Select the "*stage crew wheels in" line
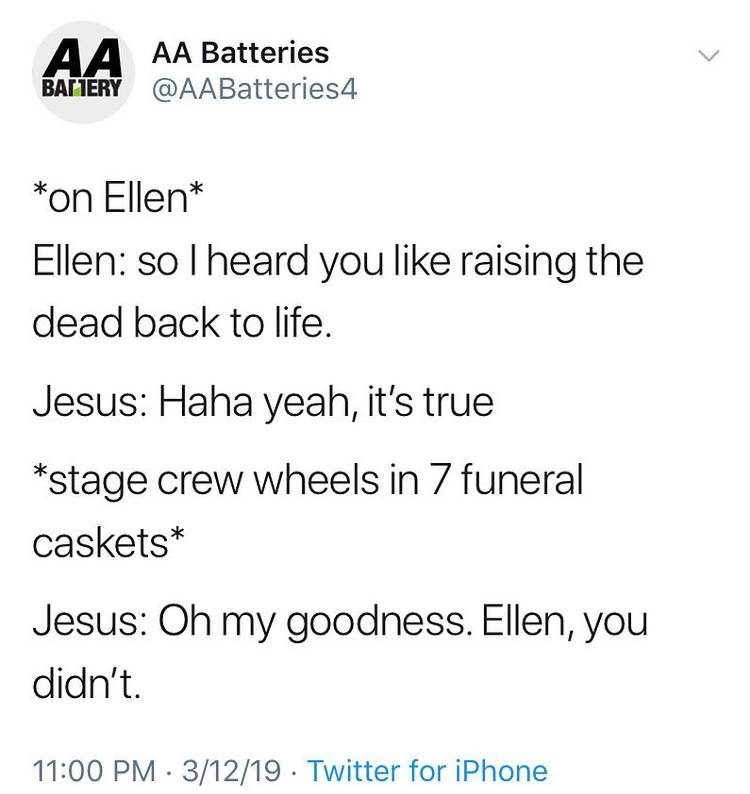 coord(307,478)
